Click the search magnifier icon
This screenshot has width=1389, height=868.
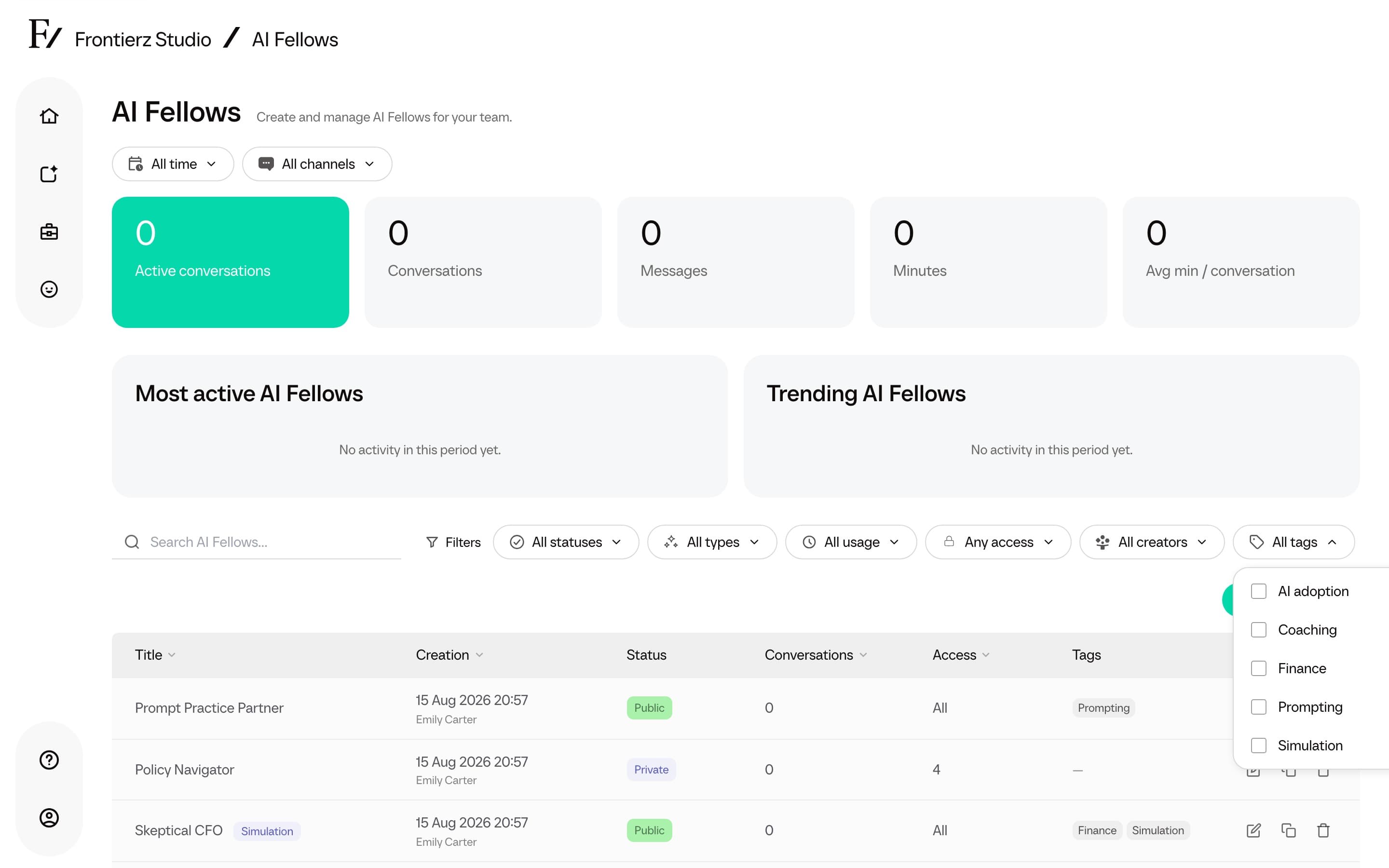pos(132,542)
